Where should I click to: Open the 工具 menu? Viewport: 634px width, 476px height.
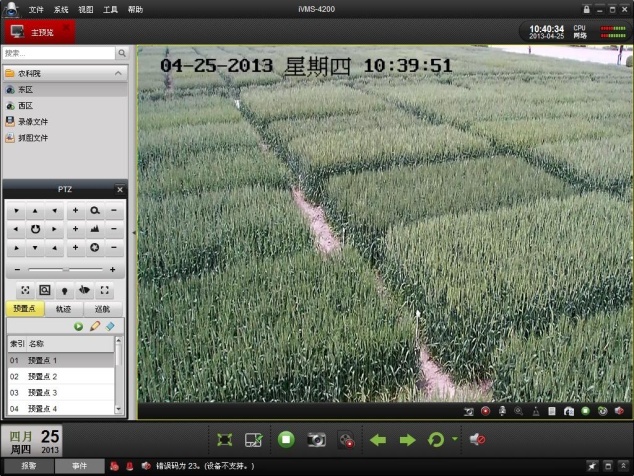110,8
